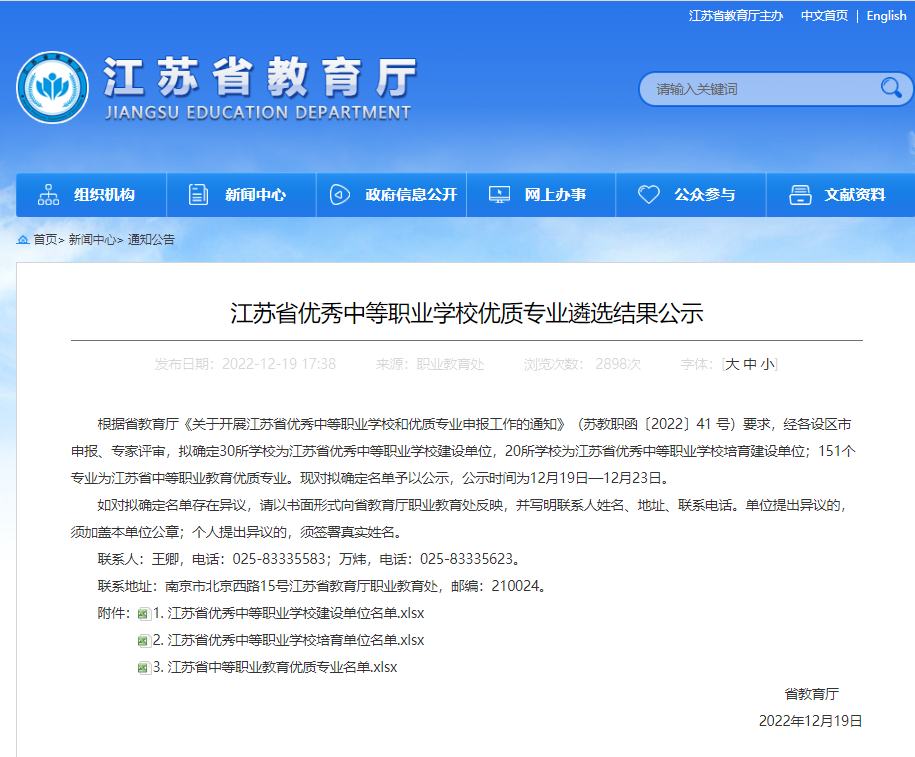915x757 pixels.
Task: Go to 首页 in the breadcrumb
Action: tap(45, 239)
